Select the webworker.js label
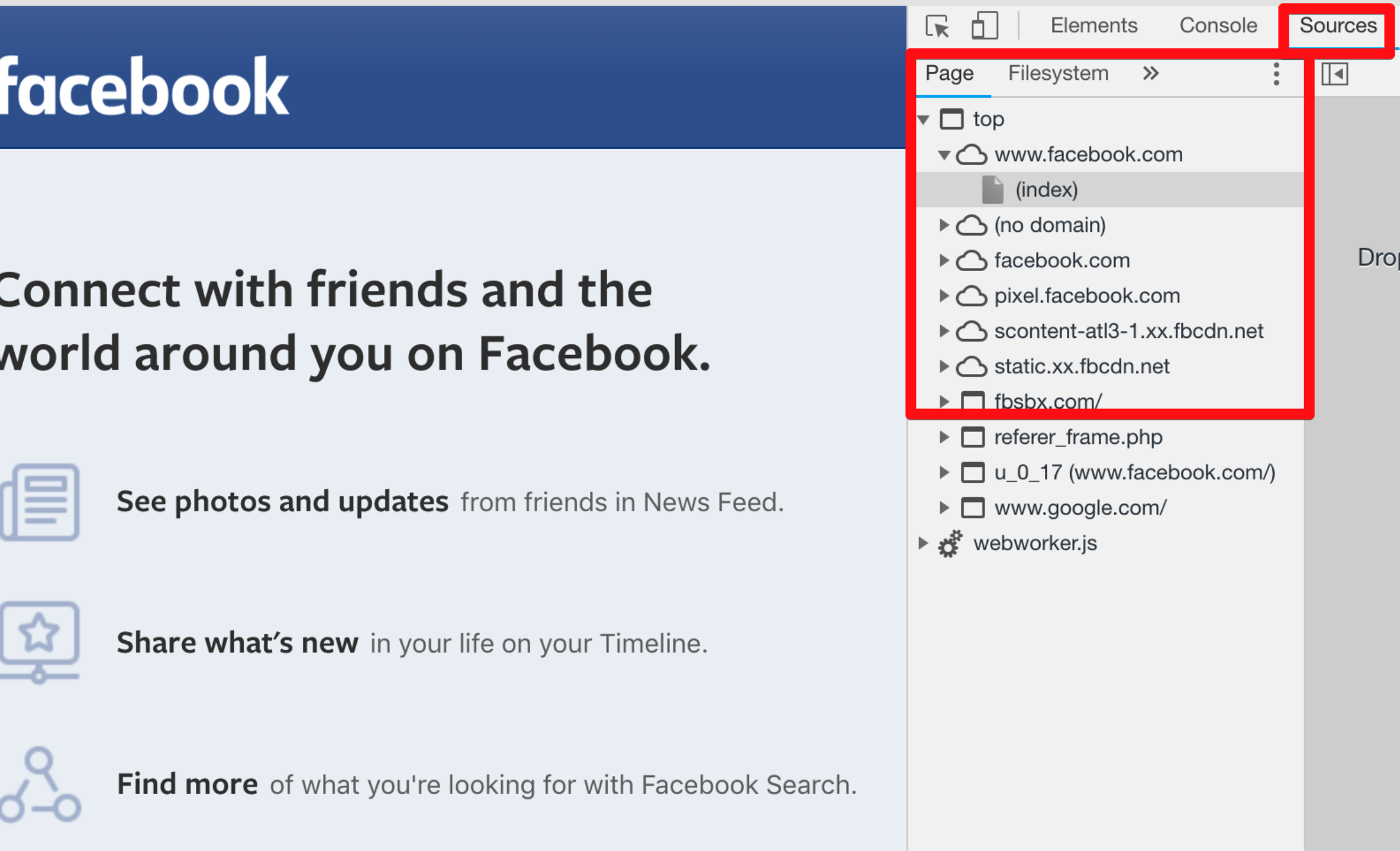This screenshot has height=851, width=1400. tap(1035, 543)
